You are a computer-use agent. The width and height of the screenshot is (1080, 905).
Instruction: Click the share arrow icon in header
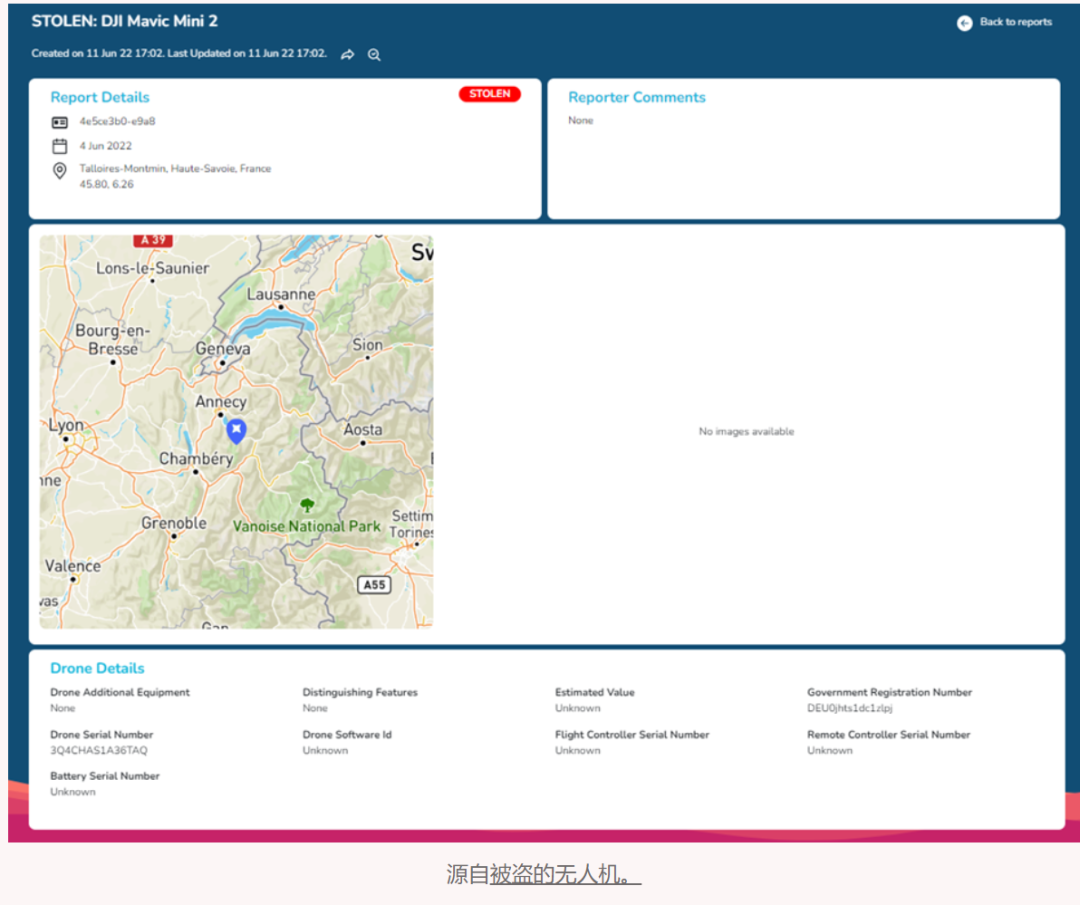pos(348,54)
